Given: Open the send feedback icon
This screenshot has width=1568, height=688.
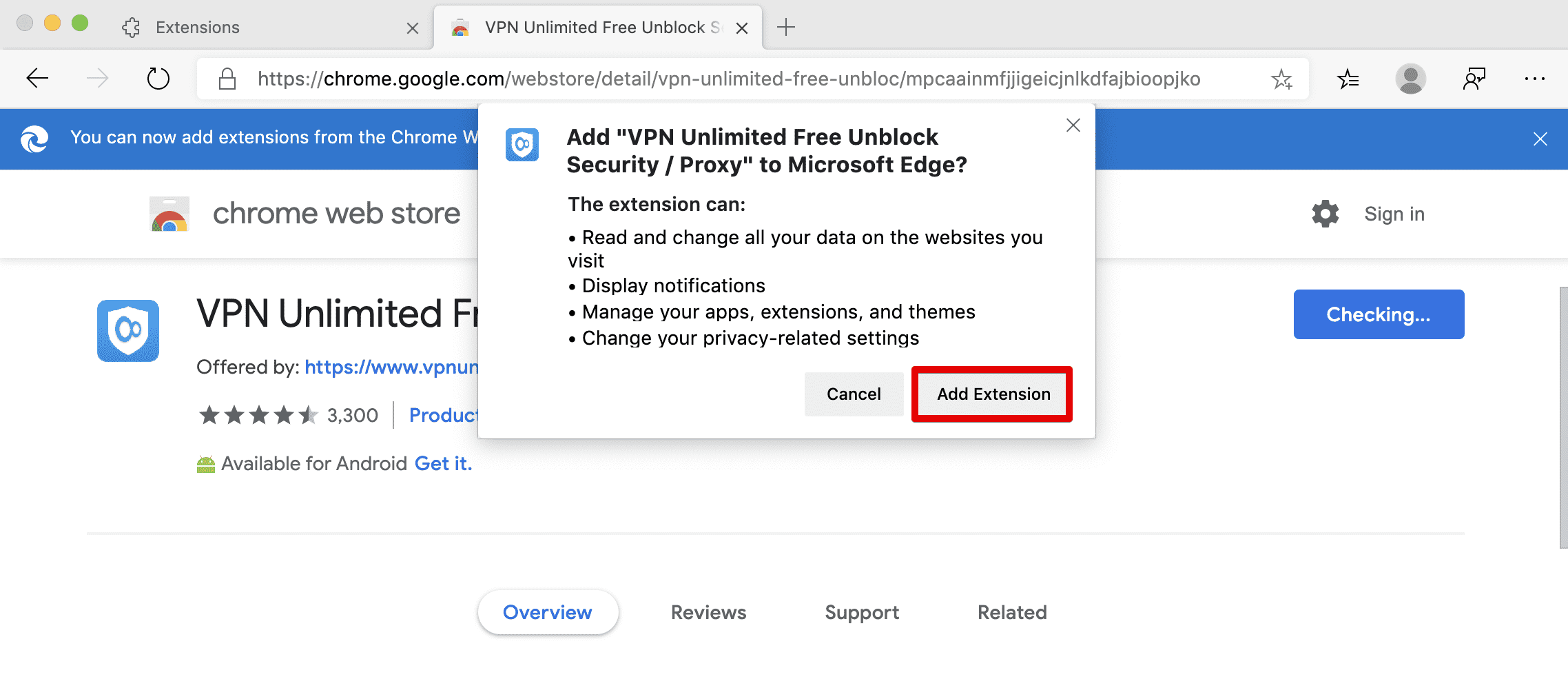Looking at the screenshot, I should (x=1474, y=78).
